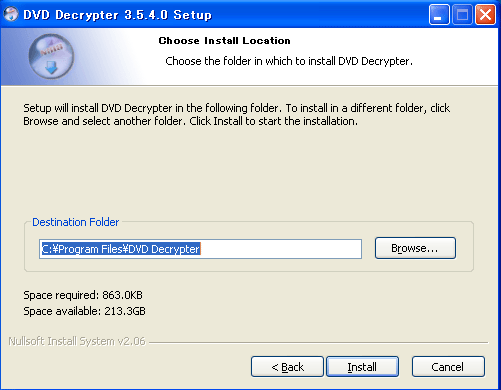This screenshot has height=390, width=501.
Task: Click blank area of destination path field
Action: coord(281,249)
